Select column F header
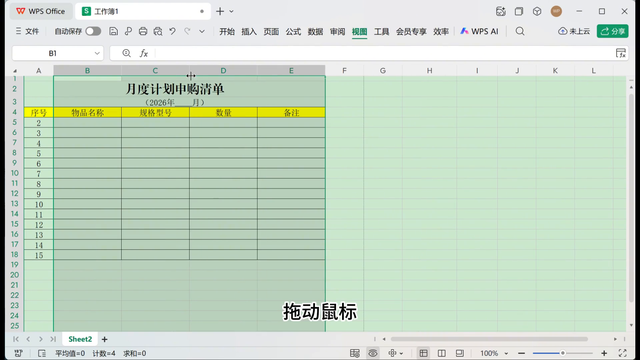Image resolution: width=640 pixels, height=360 pixels. (344, 71)
